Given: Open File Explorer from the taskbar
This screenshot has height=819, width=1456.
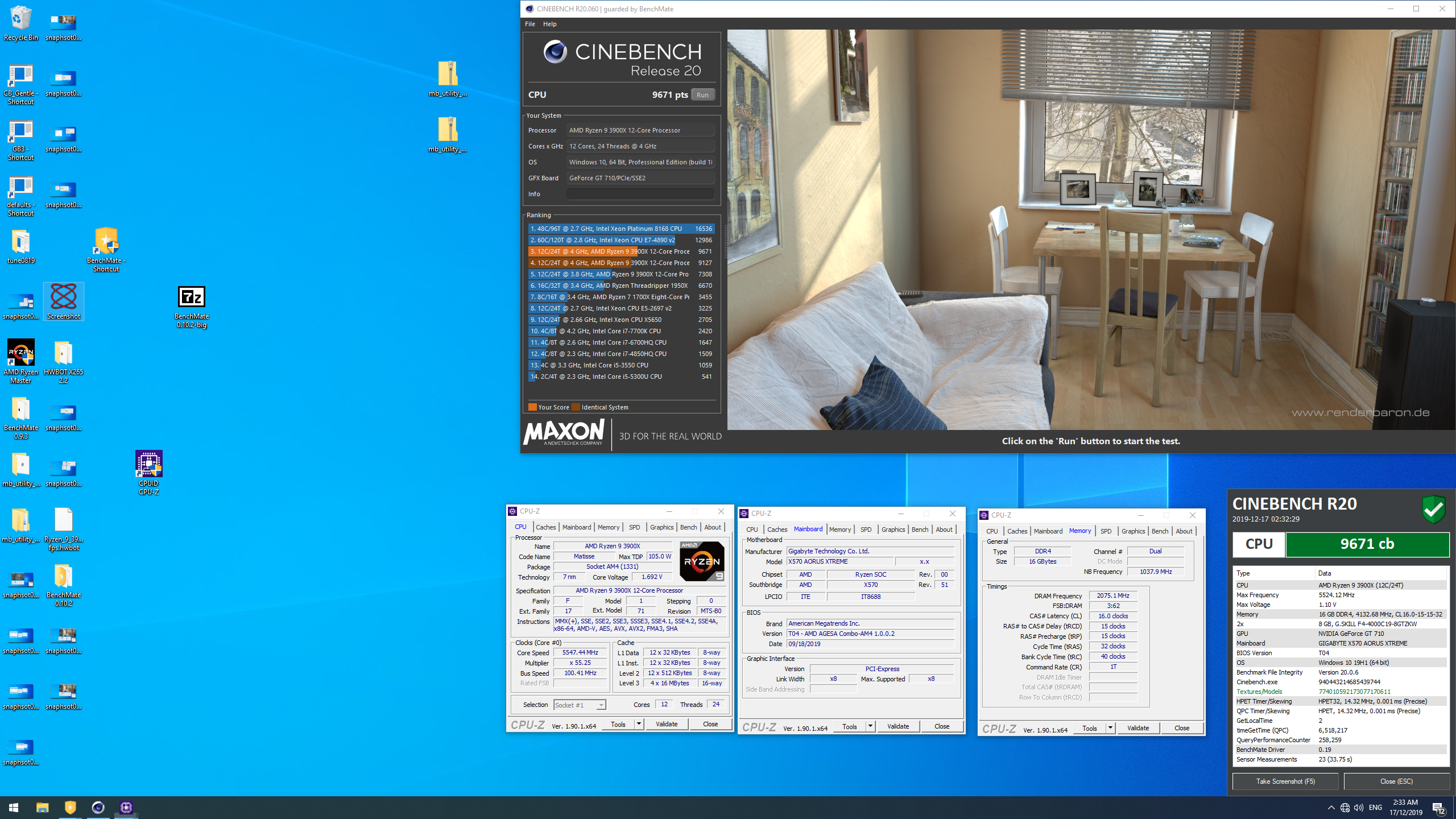Looking at the screenshot, I should click(x=42, y=807).
